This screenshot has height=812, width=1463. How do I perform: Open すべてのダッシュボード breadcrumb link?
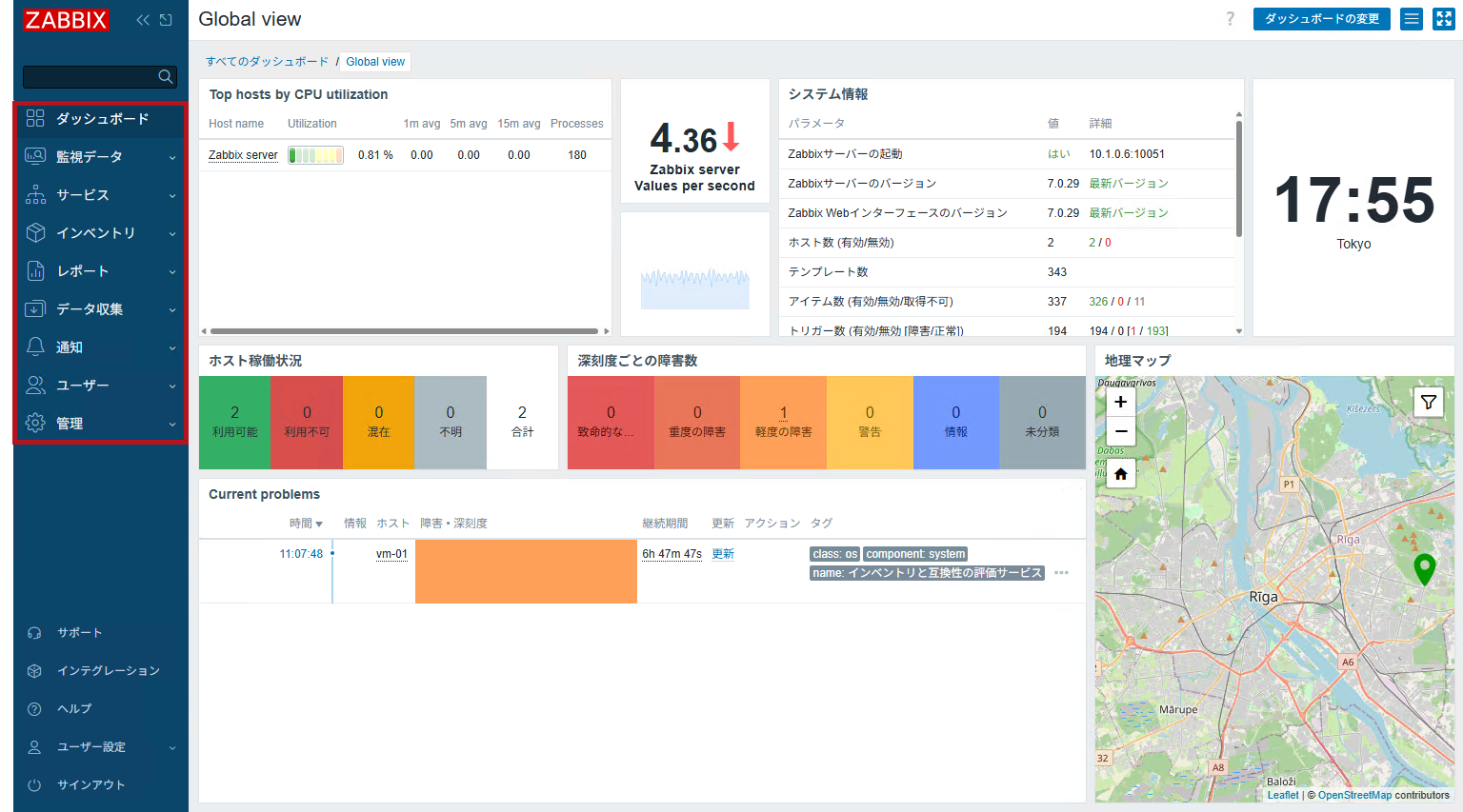pos(267,61)
